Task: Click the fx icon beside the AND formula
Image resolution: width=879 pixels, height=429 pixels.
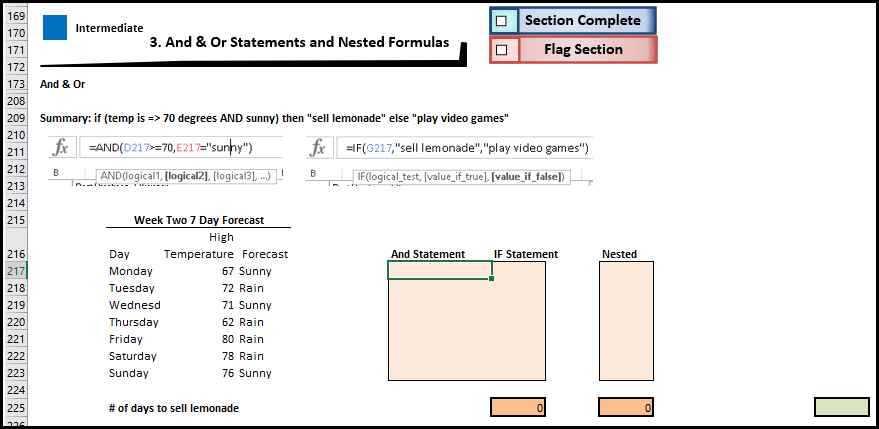Action: click(x=61, y=148)
